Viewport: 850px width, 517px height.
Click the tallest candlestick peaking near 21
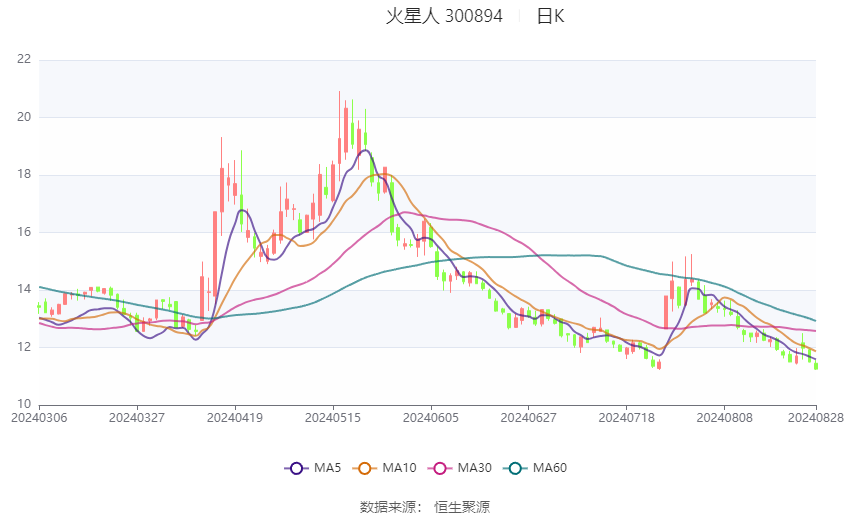[x=339, y=135]
